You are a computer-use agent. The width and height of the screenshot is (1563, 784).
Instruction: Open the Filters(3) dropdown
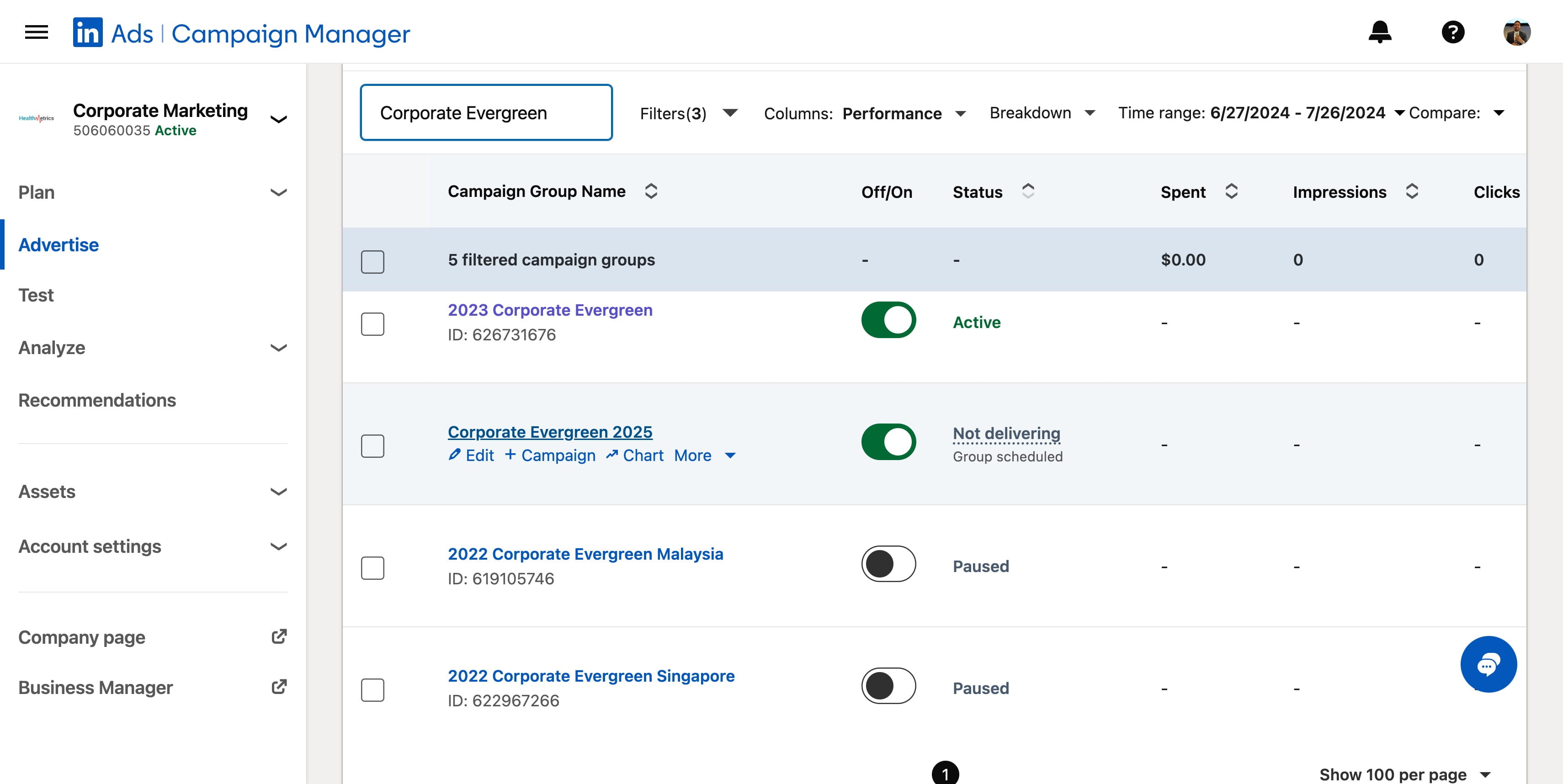tap(689, 113)
